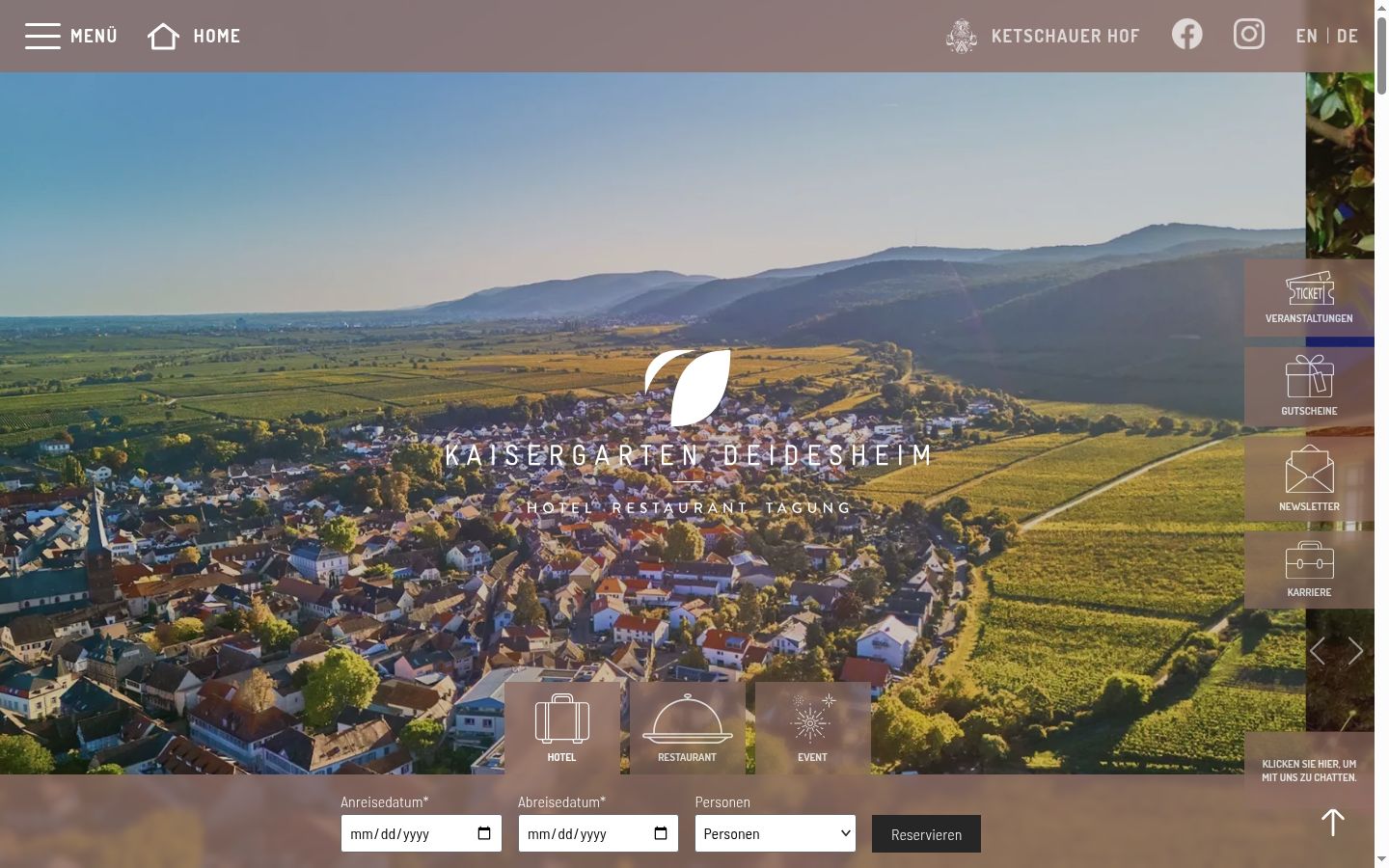Click the scroll-to-top arrow

coord(1333,822)
